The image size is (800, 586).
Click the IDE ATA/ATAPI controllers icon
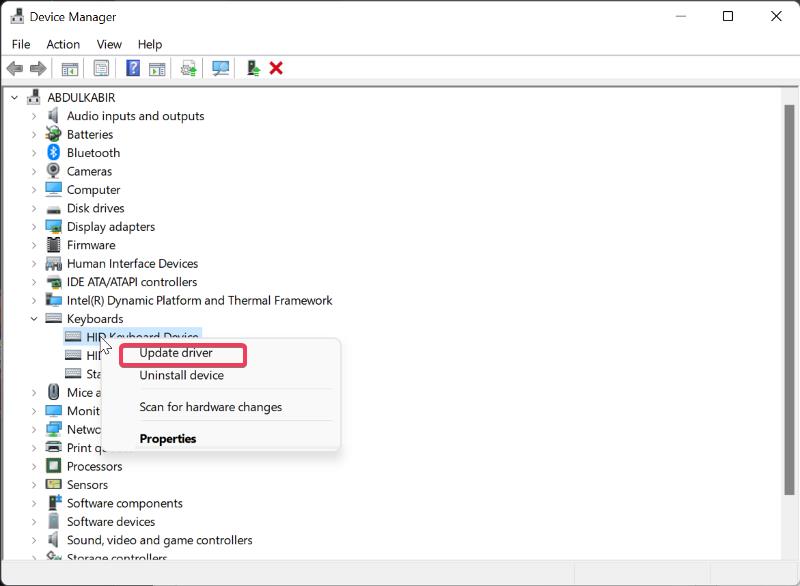point(53,282)
